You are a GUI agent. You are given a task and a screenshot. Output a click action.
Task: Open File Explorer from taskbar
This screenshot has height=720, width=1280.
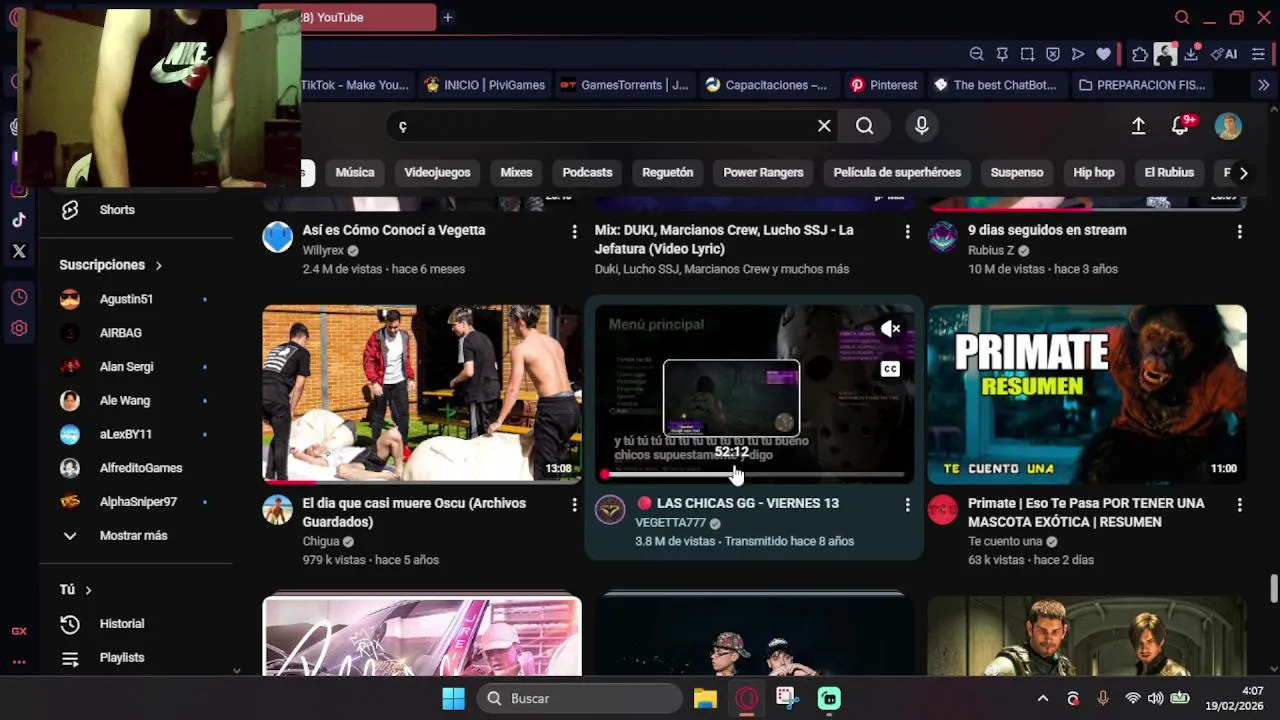pyautogui.click(x=705, y=698)
